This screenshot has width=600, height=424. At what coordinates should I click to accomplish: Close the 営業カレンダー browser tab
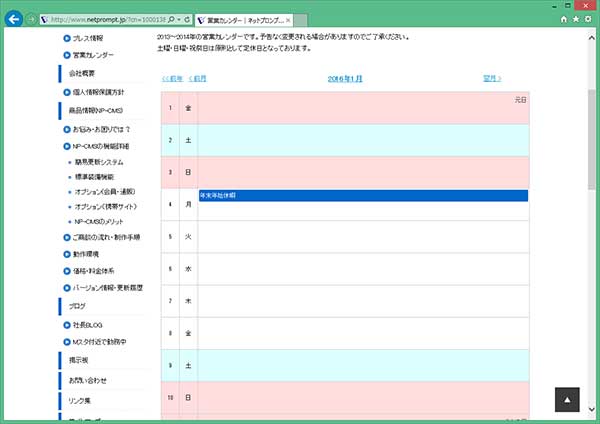(x=288, y=20)
